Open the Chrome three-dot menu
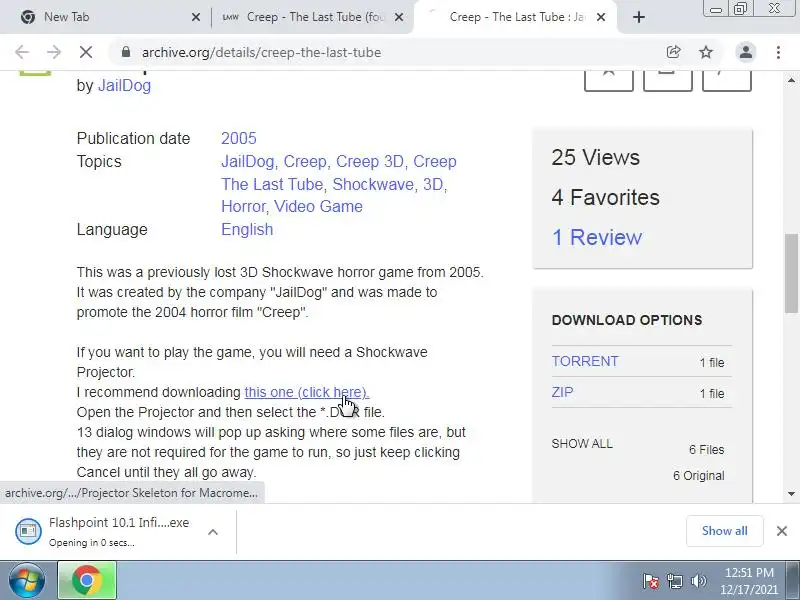 (x=778, y=52)
